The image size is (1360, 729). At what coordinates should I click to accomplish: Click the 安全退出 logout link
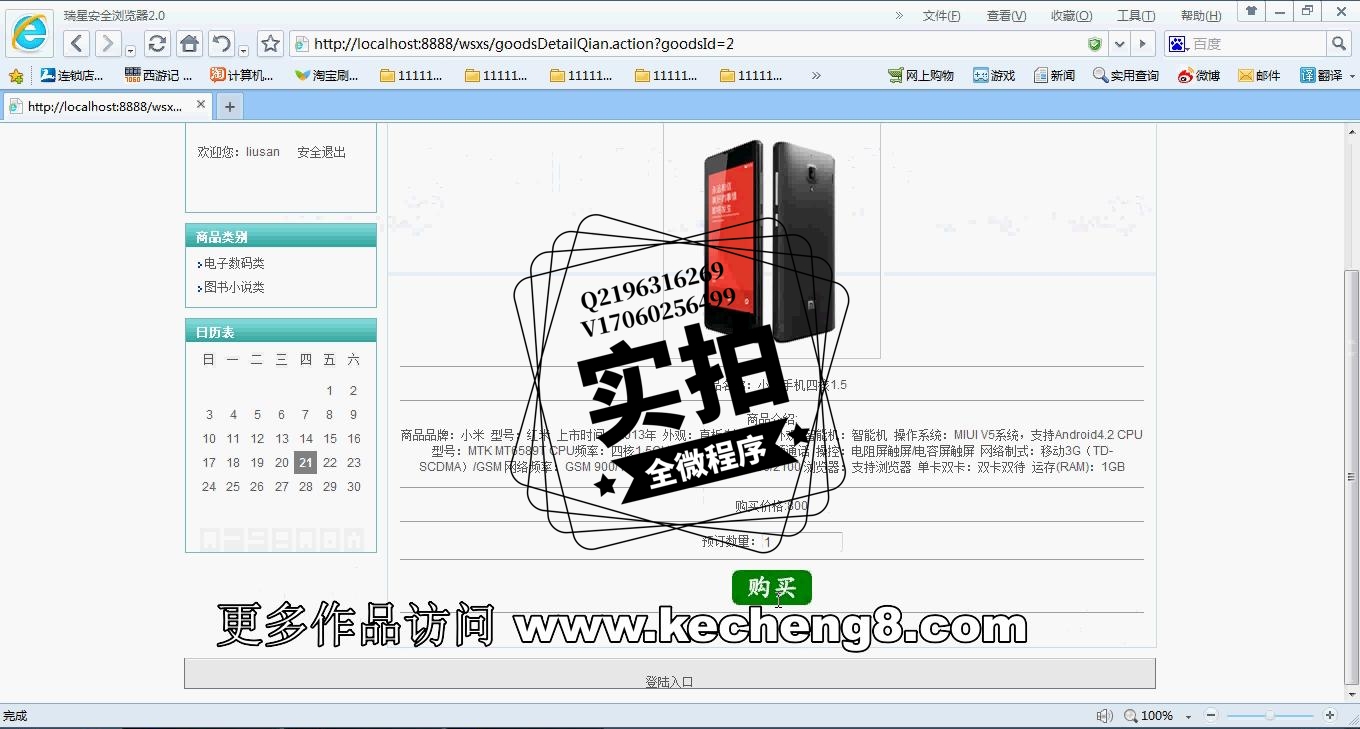pos(321,152)
